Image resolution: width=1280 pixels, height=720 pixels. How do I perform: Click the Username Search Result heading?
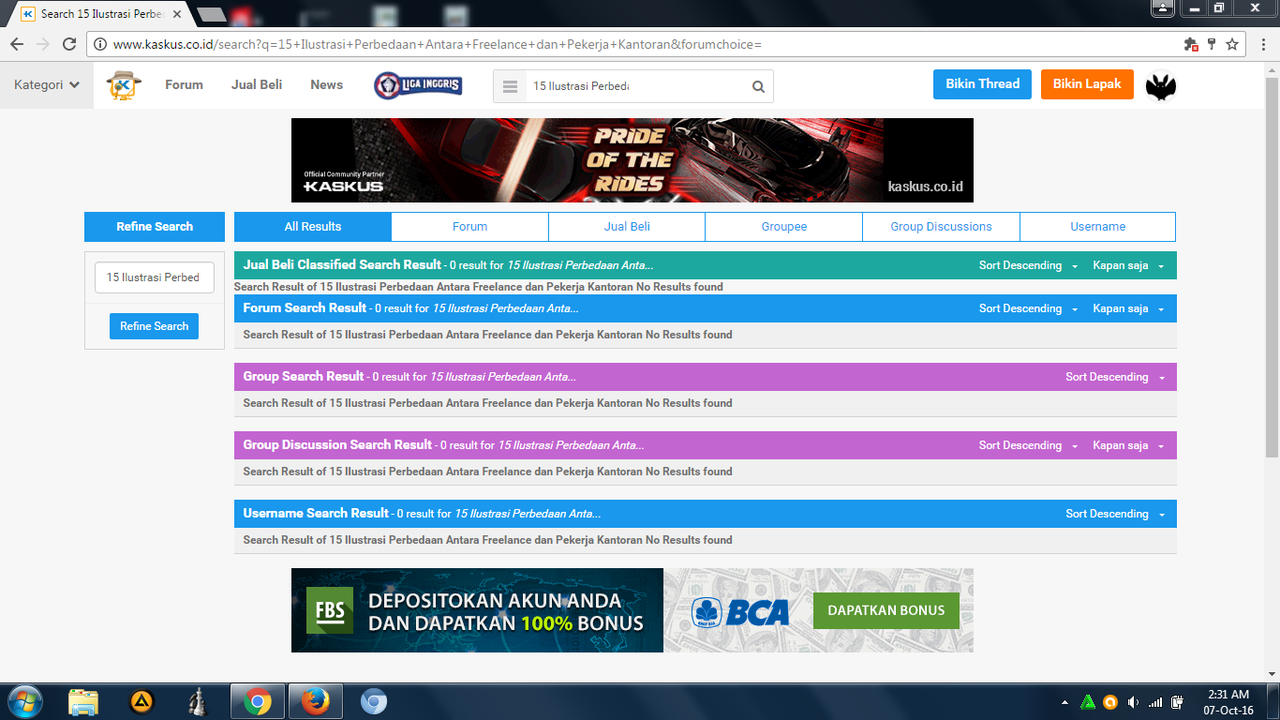(316, 513)
